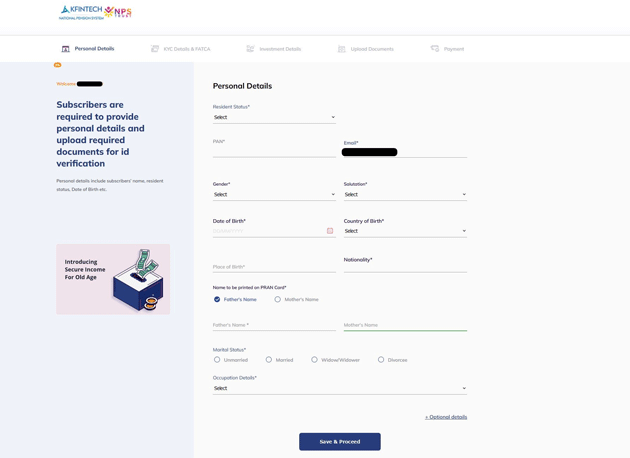The image size is (630, 458).
Task: Open the Resident Status dropdown
Action: click(x=274, y=117)
